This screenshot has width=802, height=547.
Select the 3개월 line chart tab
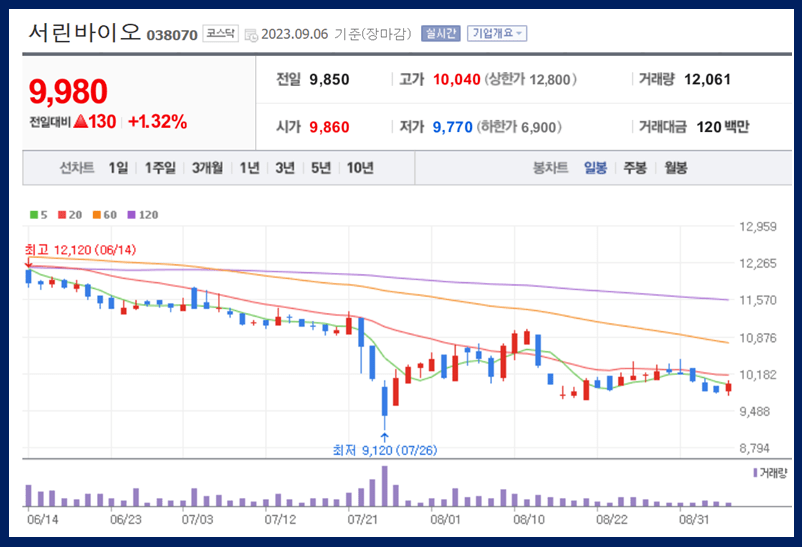[208, 168]
